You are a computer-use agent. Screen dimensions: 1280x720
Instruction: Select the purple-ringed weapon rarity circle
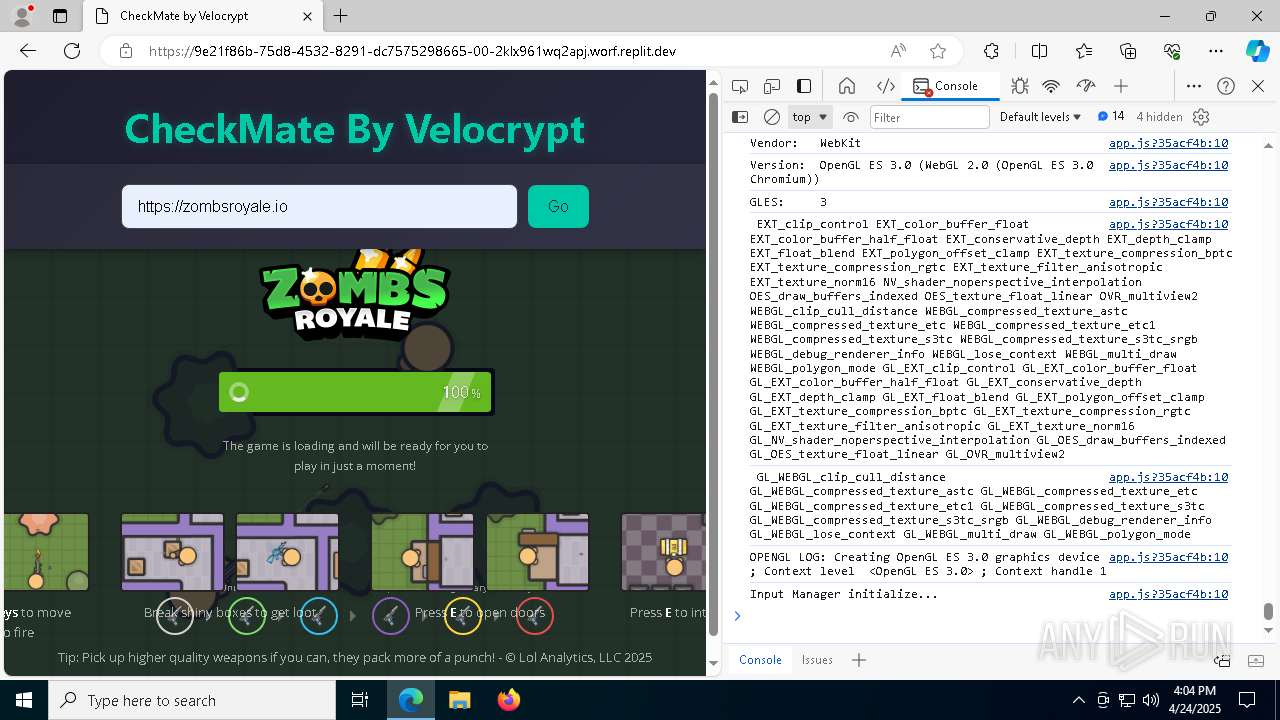pos(391,616)
